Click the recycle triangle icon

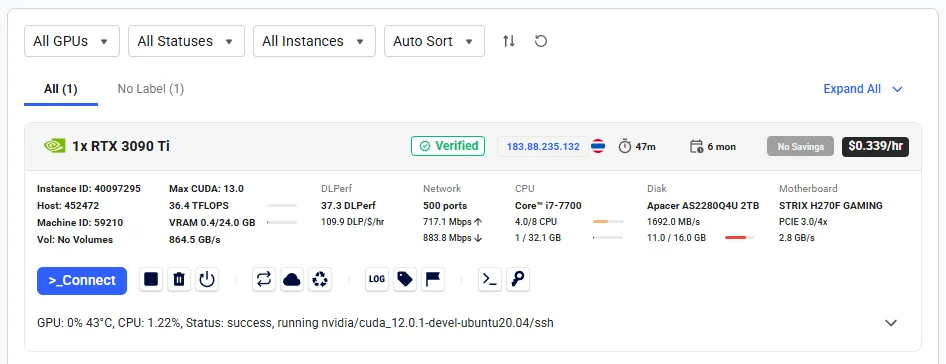(x=320, y=279)
